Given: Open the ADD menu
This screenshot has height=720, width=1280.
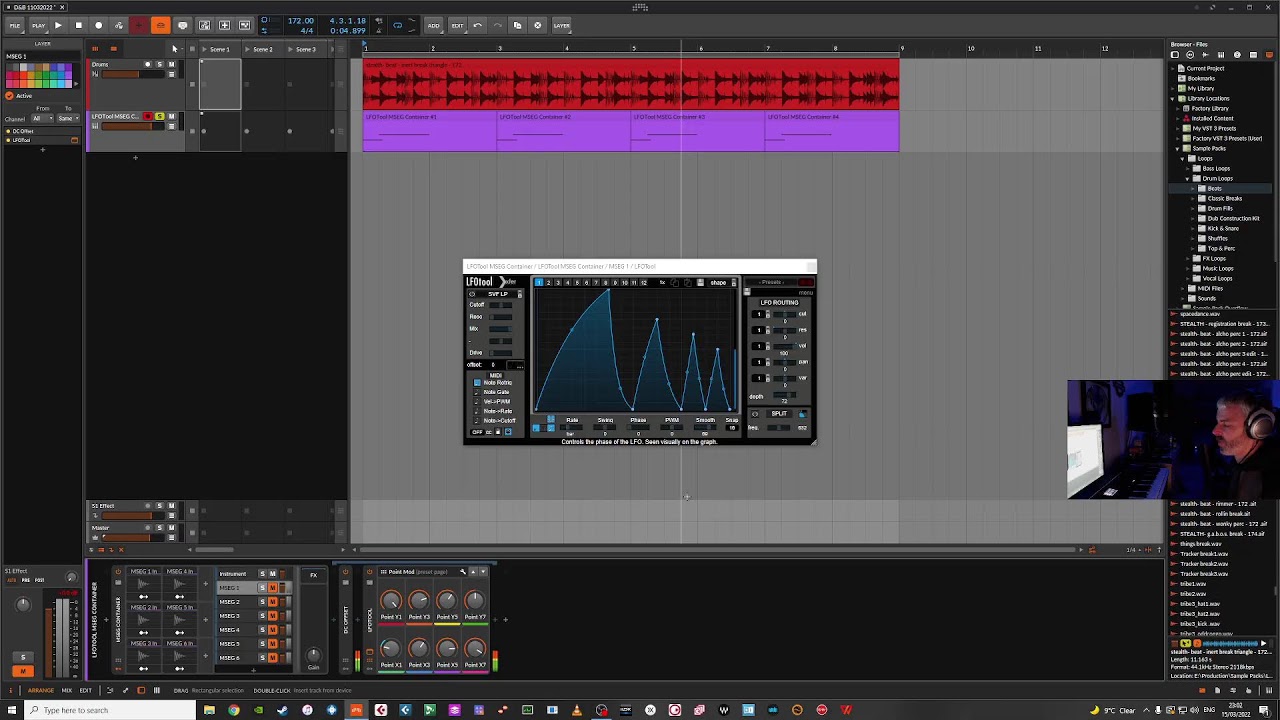Looking at the screenshot, I should click(x=433, y=25).
